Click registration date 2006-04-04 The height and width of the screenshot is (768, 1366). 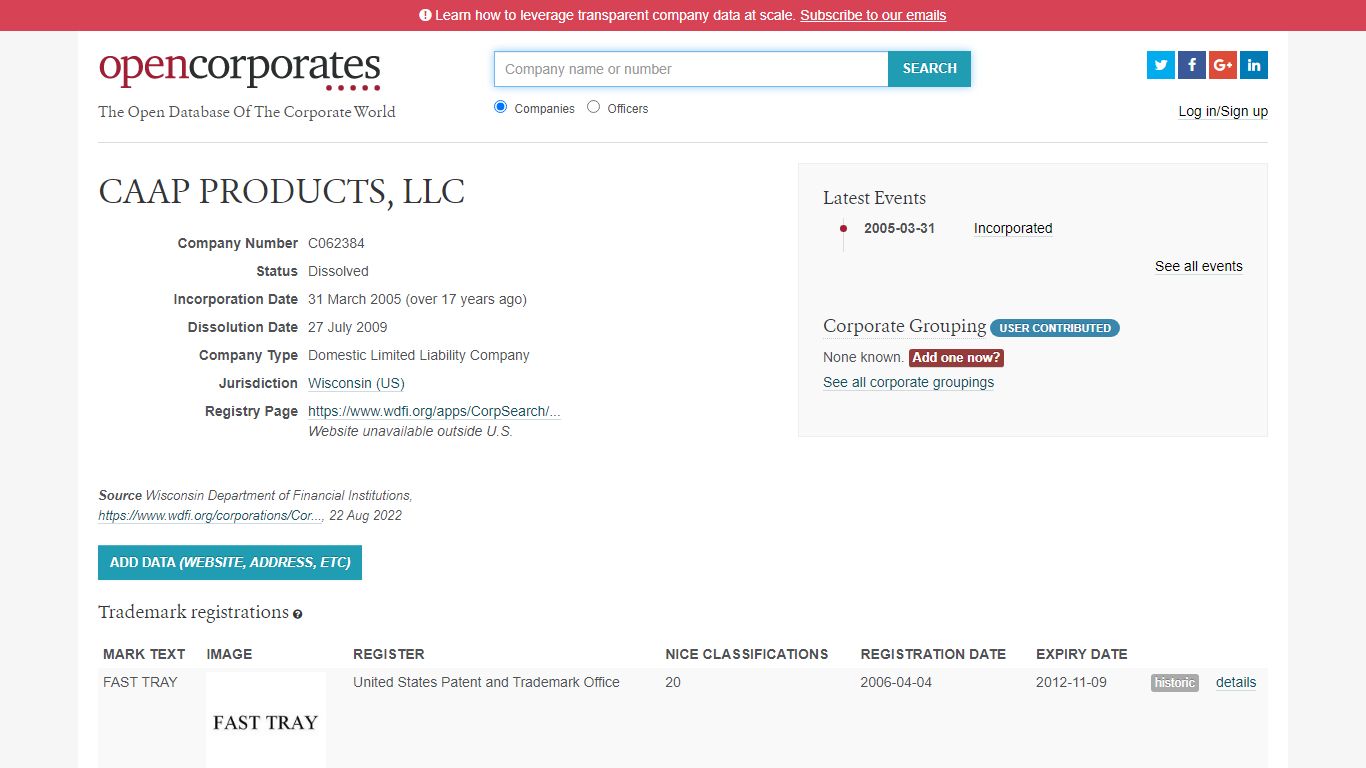click(x=896, y=682)
